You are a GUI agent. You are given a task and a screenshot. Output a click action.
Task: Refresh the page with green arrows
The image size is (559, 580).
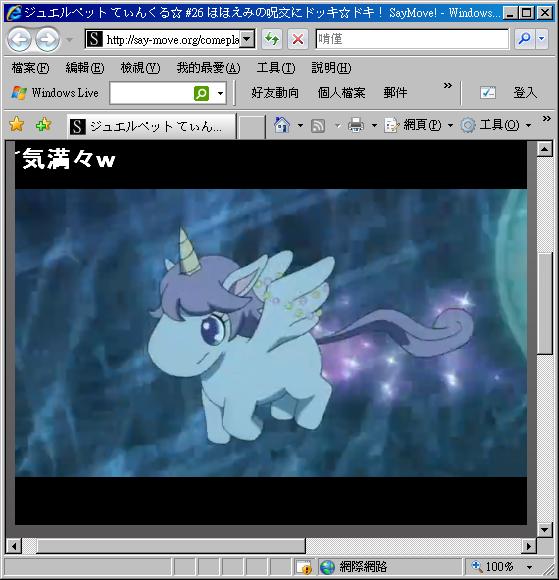click(x=272, y=39)
